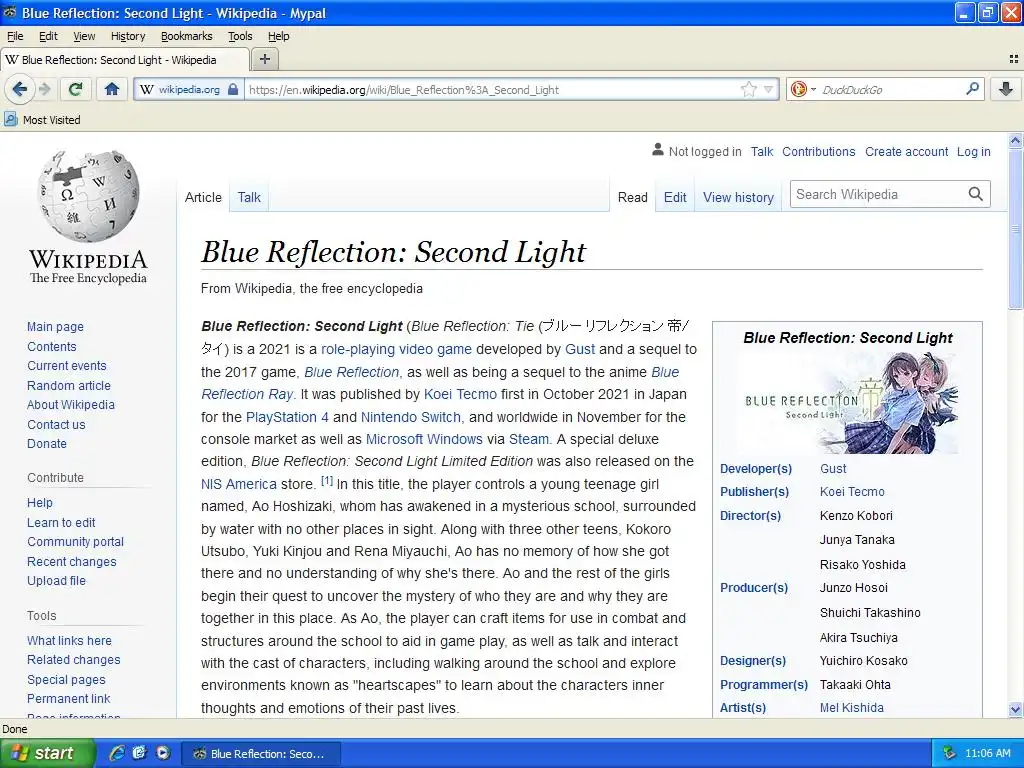
Task: Click the list all tabs icon
Action: [1014, 59]
